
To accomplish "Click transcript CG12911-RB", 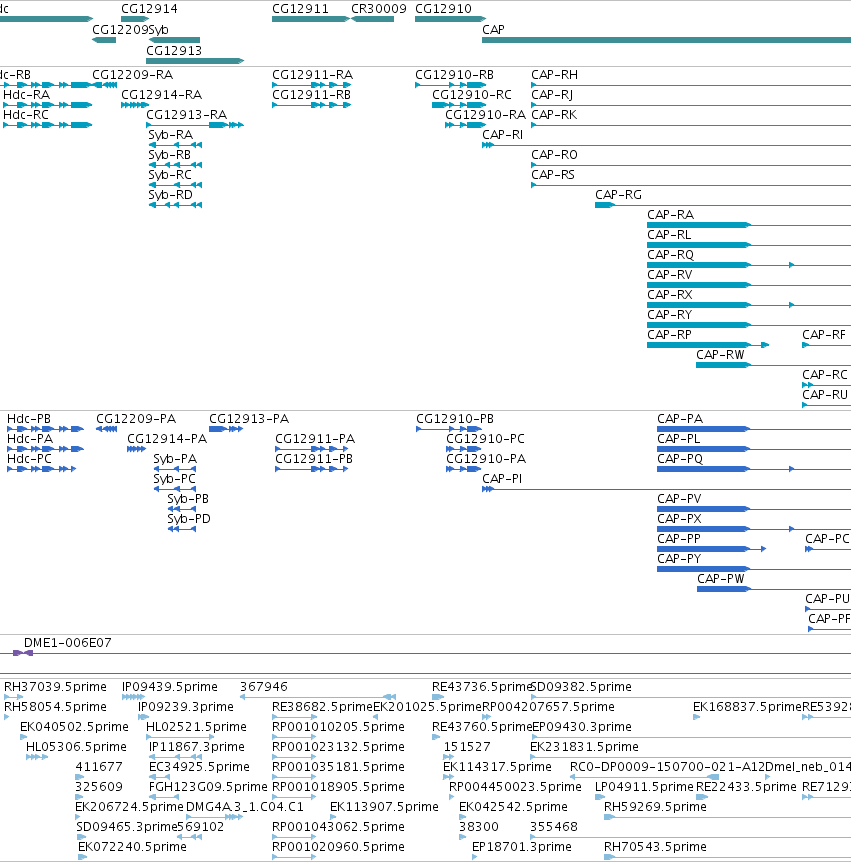I will 312,105.
